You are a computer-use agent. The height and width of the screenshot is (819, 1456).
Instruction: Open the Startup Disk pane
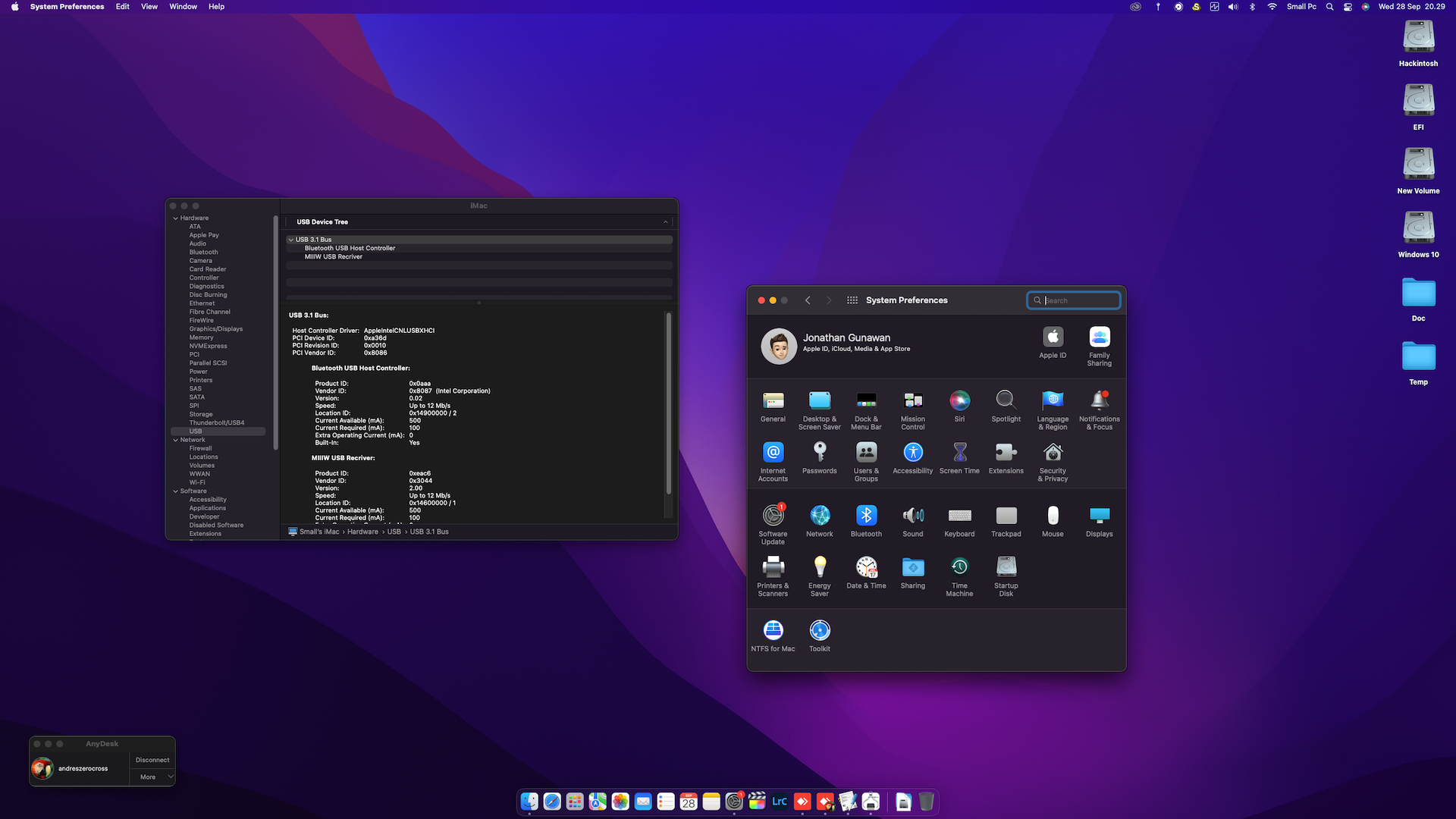pos(1006,576)
